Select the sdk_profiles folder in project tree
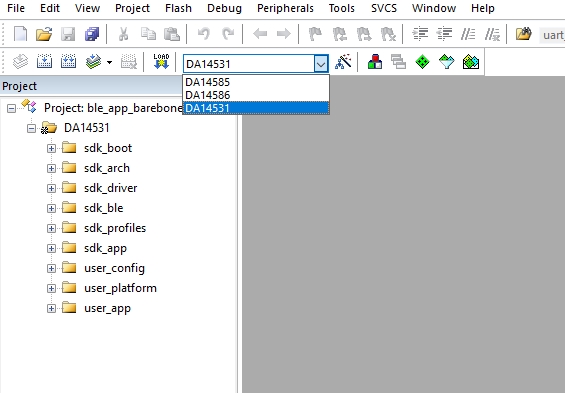 click(115, 228)
